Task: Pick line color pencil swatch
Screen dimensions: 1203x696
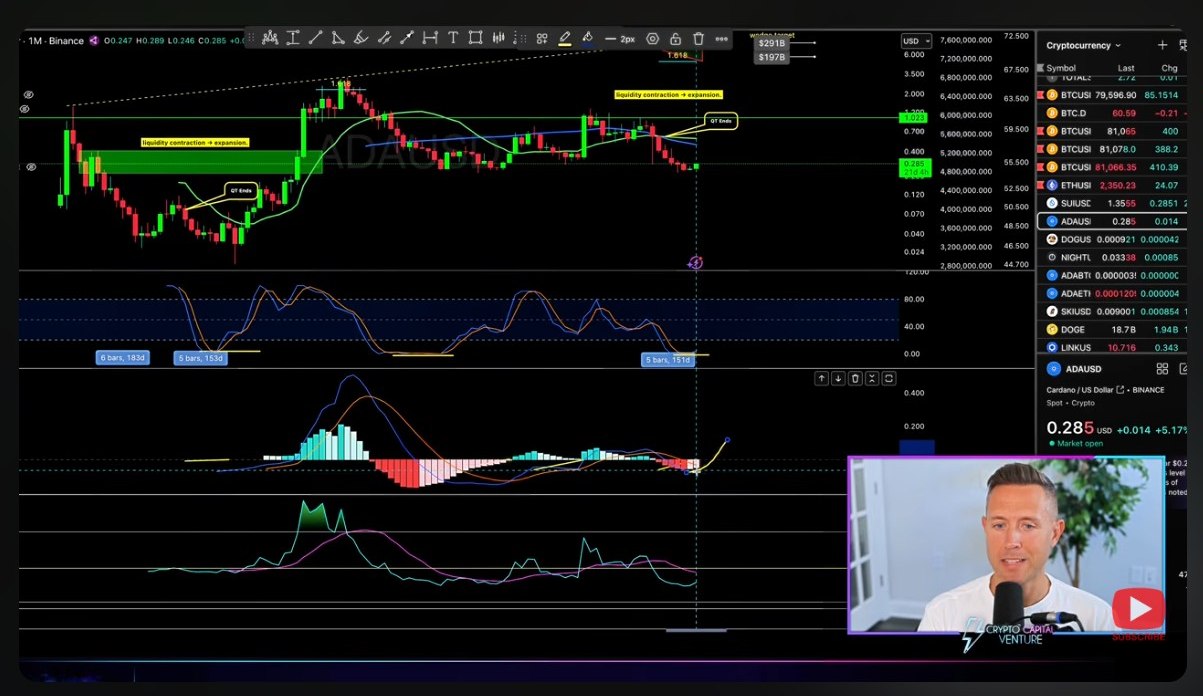Action: [564, 38]
